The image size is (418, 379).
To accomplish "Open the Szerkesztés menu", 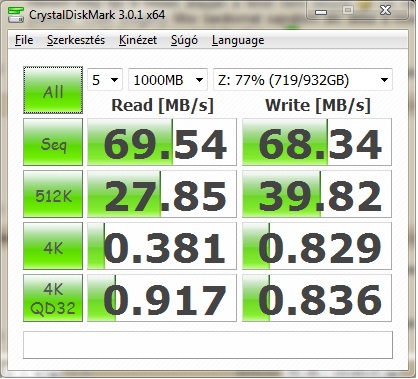I will (x=76, y=40).
